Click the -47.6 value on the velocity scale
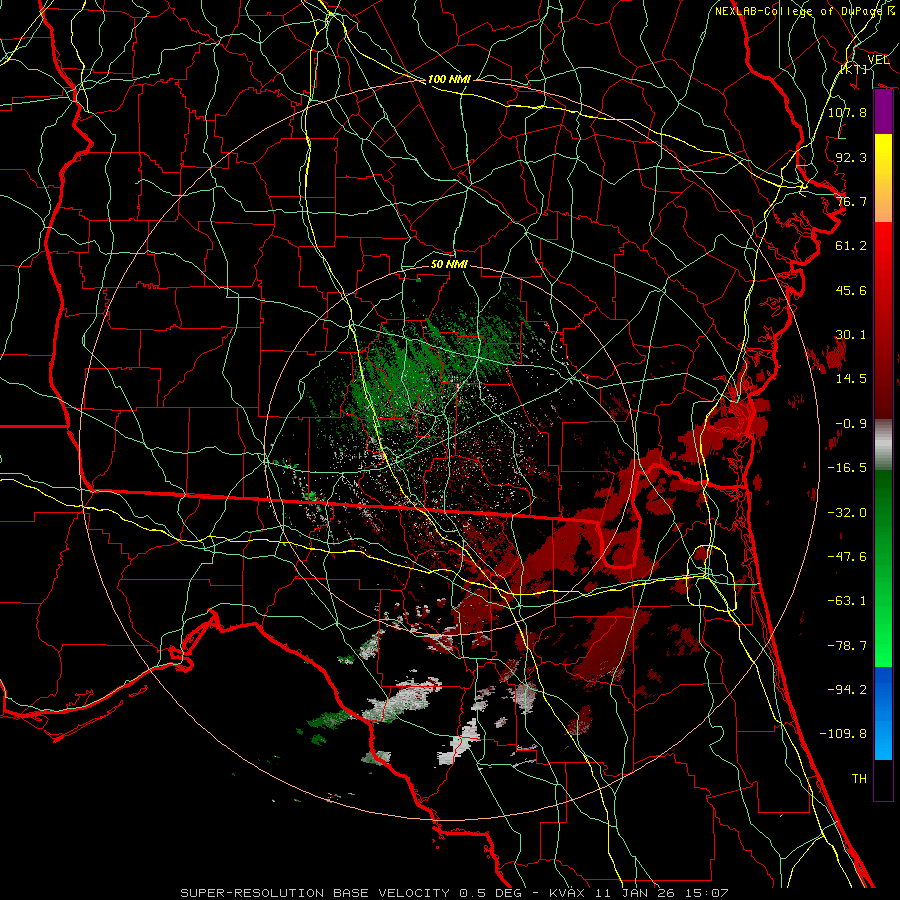Viewport: 900px width, 900px height. point(847,557)
